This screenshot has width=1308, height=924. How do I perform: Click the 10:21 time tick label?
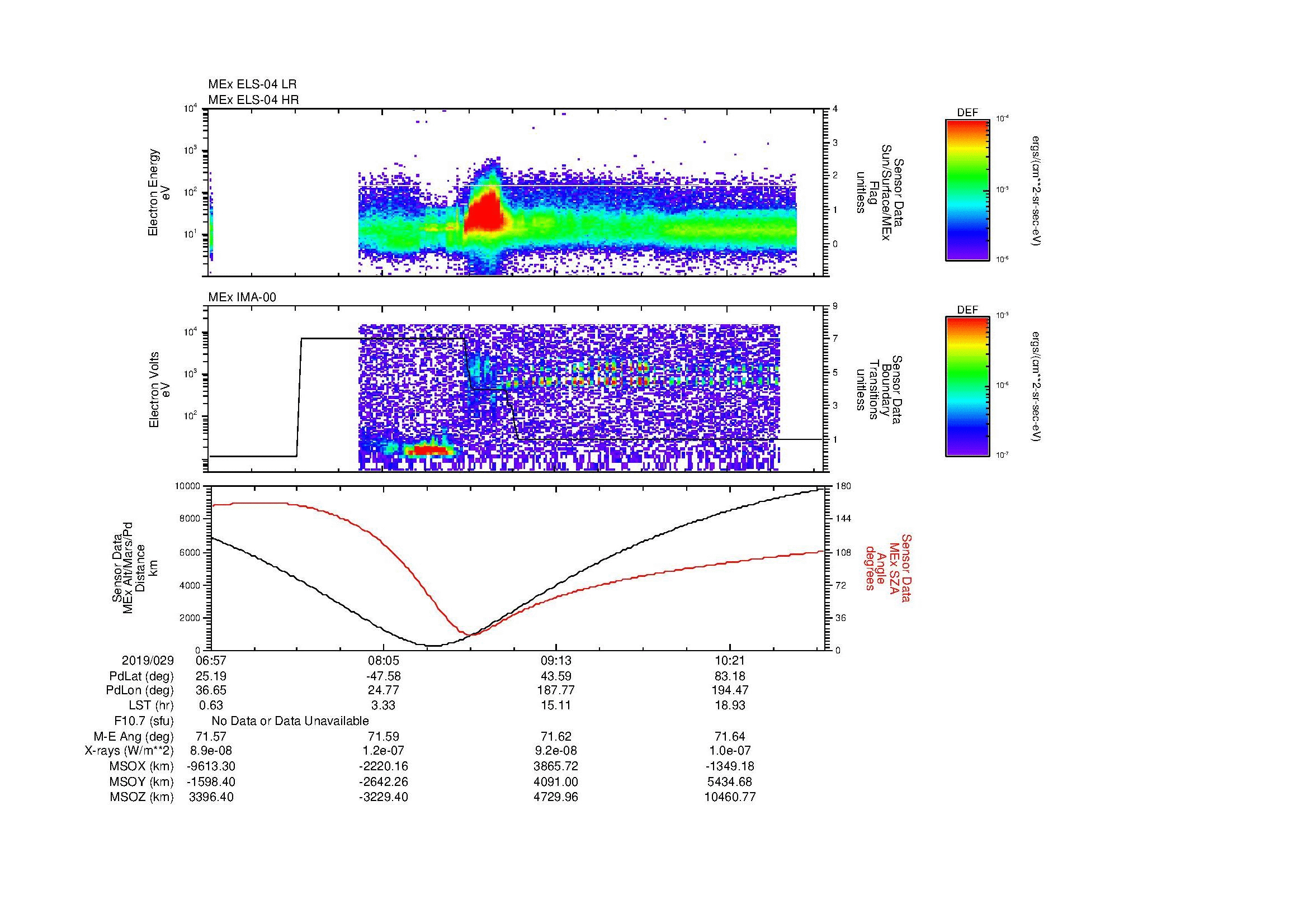coord(730,661)
